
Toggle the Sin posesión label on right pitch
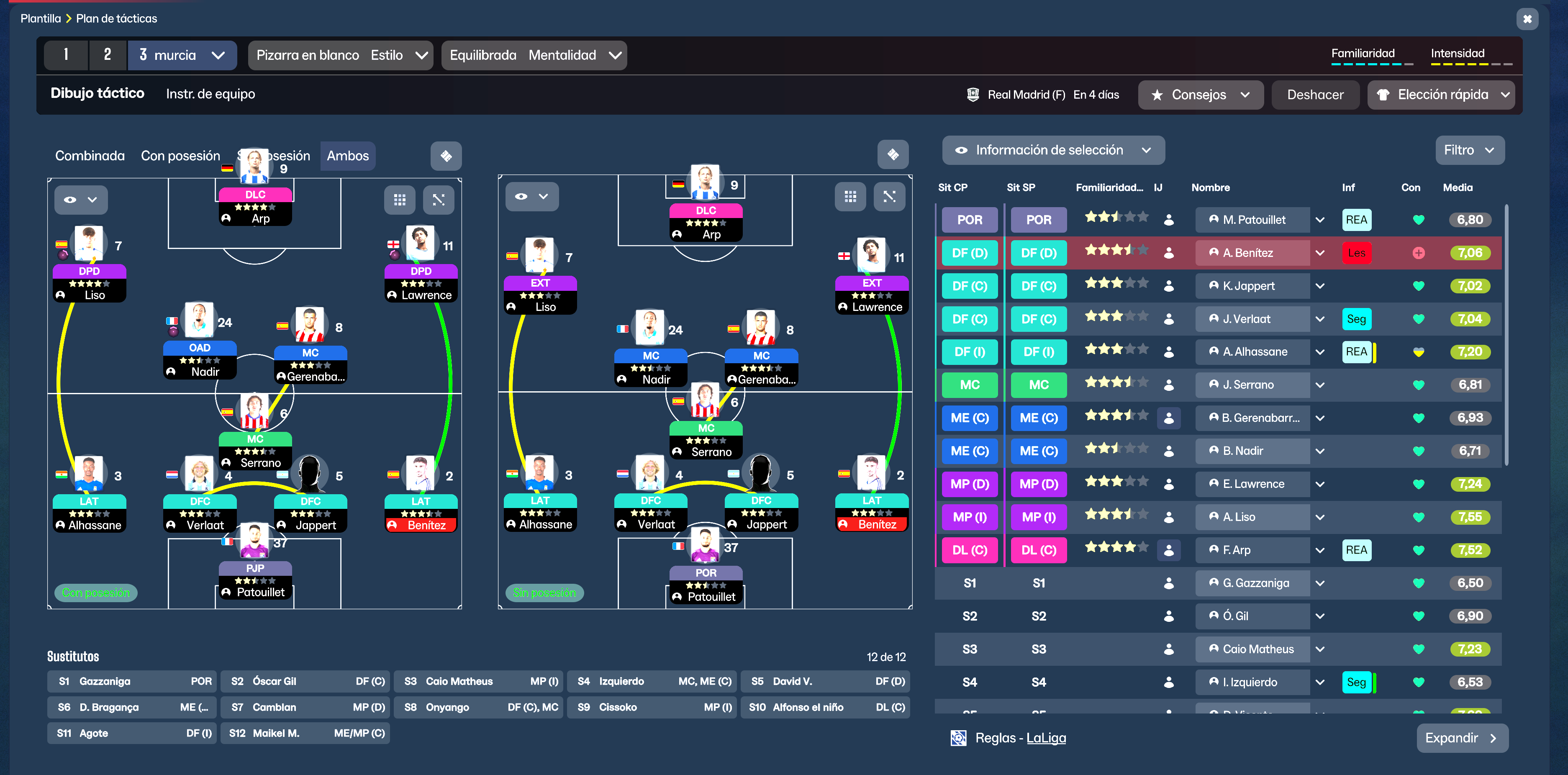(544, 593)
